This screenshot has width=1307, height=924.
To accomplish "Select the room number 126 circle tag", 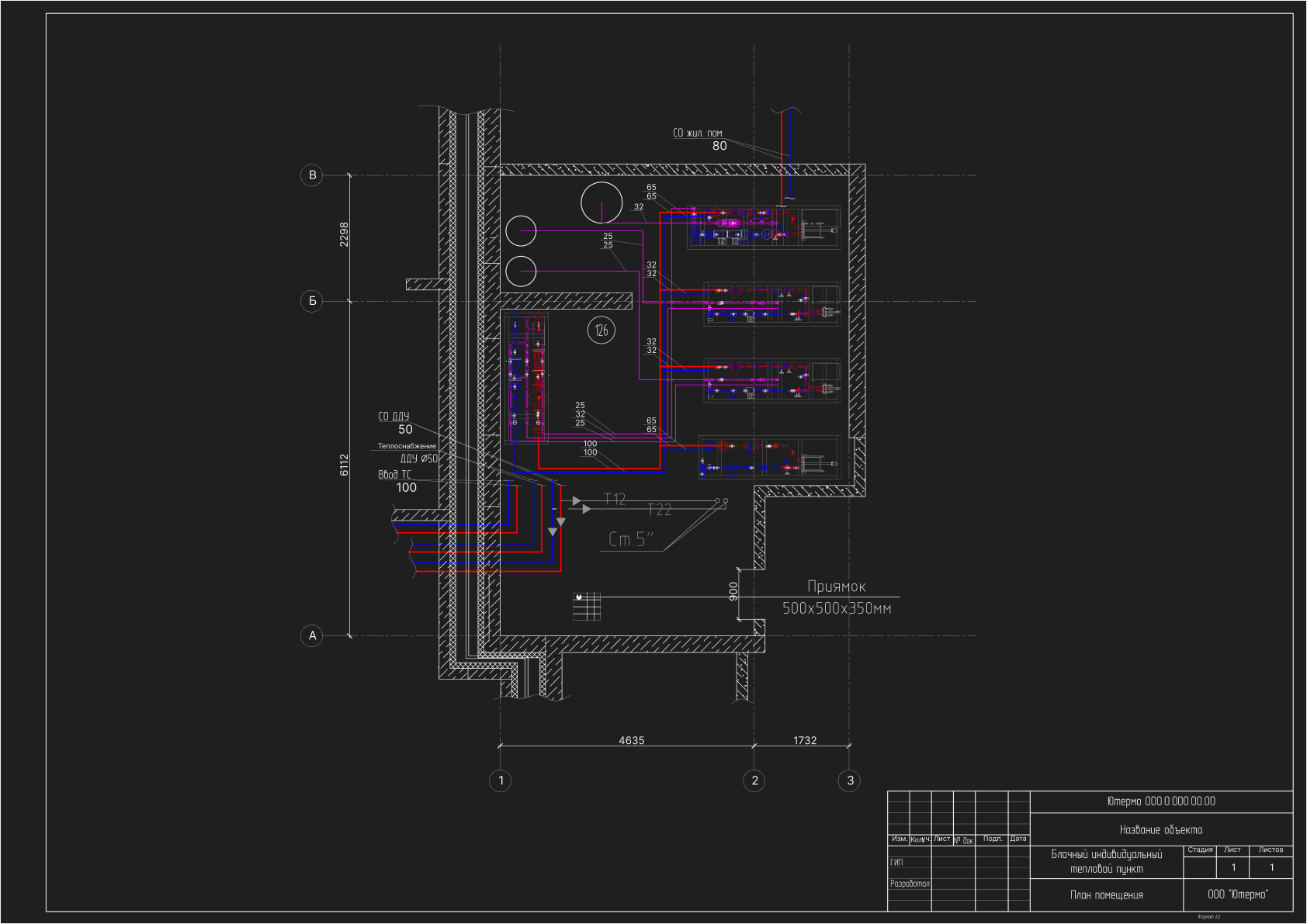I will pos(601,330).
